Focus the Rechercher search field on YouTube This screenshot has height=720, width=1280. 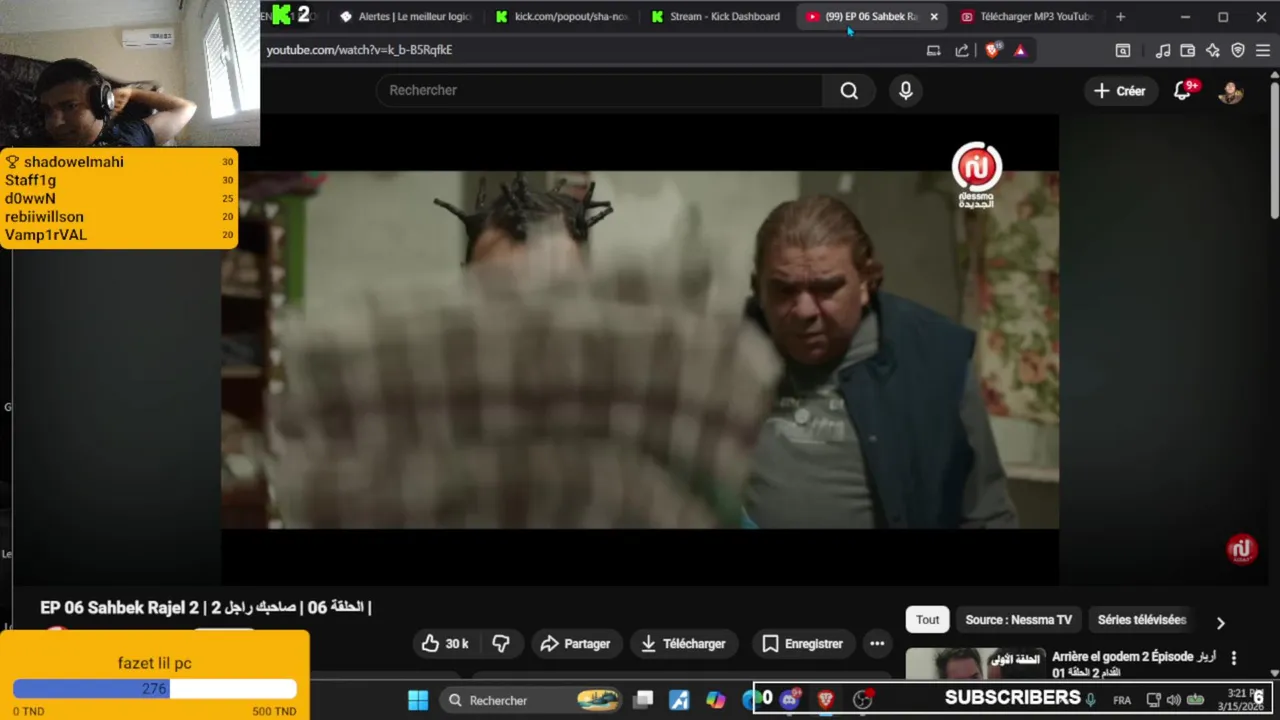pyautogui.click(x=600, y=90)
